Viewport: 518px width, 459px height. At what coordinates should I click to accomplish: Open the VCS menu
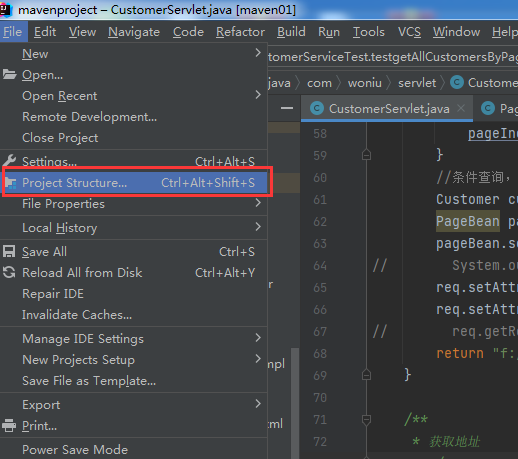click(409, 32)
